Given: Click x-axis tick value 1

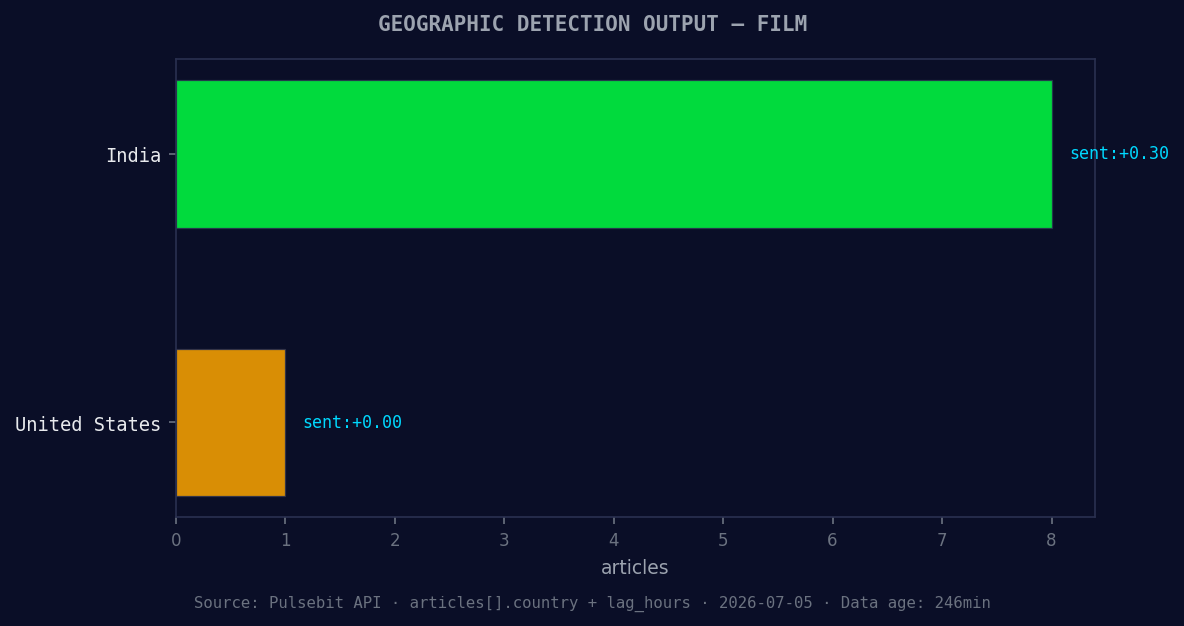Looking at the screenshot, I should 285,540.
